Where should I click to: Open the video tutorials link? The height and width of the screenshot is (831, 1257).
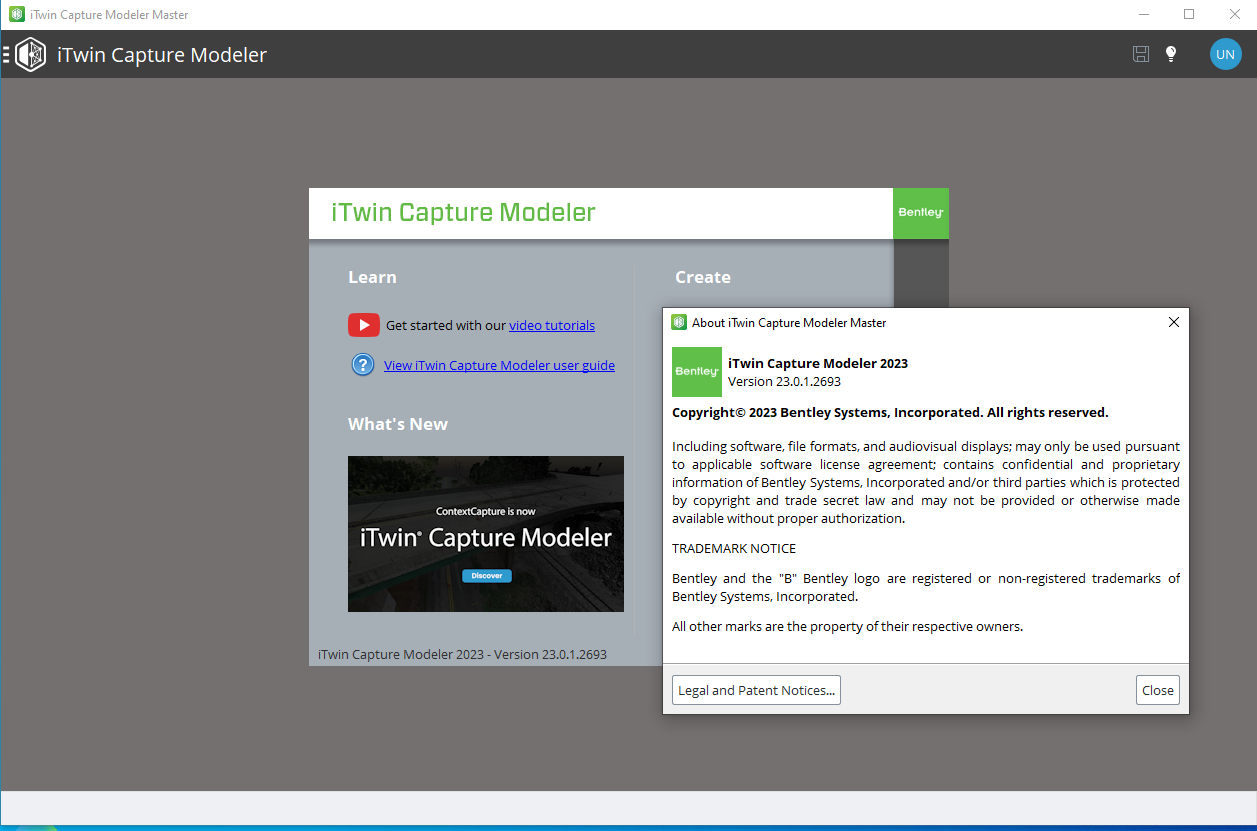pyautogui.click(x=552, y=325)
